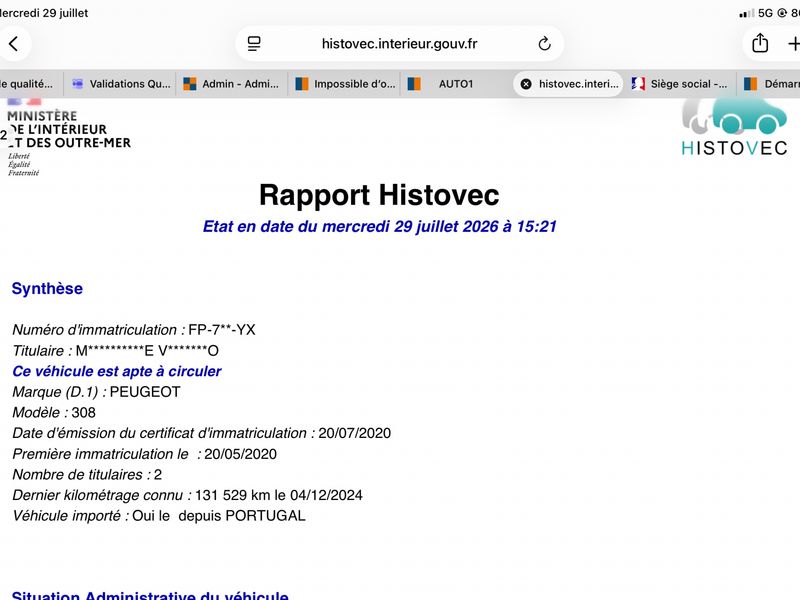Image resolution: width=800 pixels, height=600 pixels.
Task: Click the histovec.interieur.gouv.fr address bar
Action: click(x=399, y=44)
